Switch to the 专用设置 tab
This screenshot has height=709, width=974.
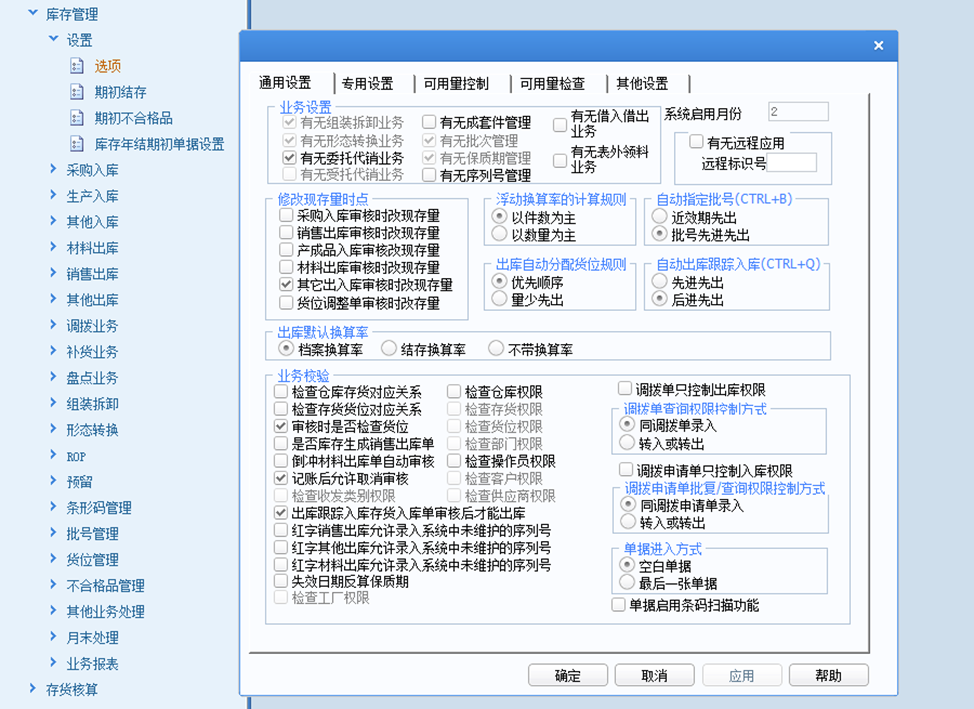point(368,83)
